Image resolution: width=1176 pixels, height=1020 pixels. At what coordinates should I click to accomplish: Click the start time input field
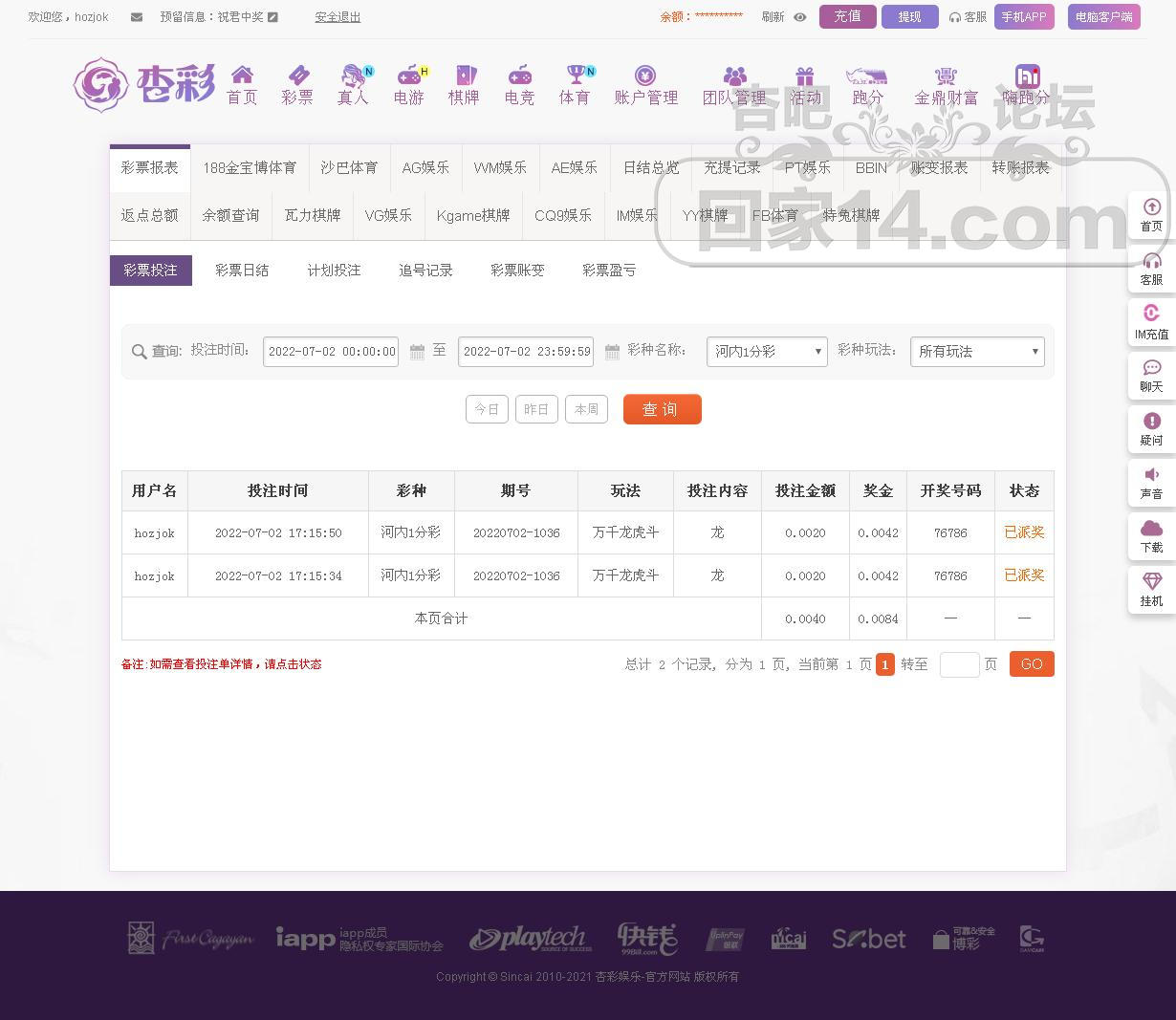point(331,352)
